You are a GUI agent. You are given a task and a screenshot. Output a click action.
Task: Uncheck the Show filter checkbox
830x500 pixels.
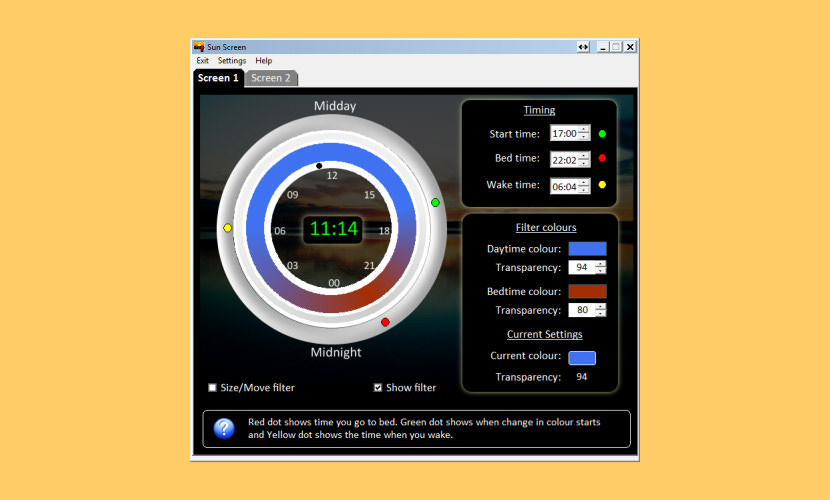pyautogui.click(x=377, y=387)
